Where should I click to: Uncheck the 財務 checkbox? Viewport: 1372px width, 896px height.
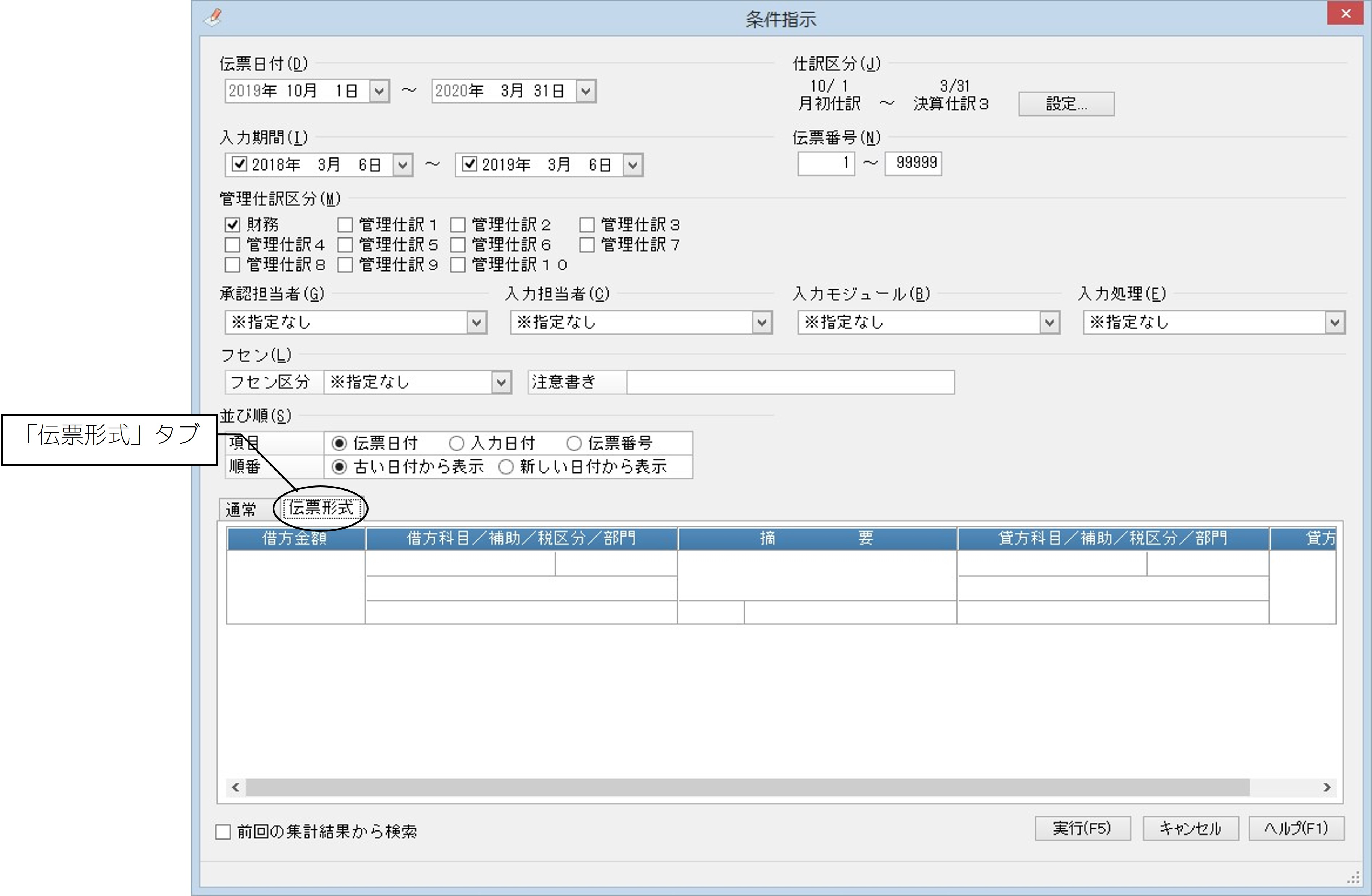coord(232,225)
